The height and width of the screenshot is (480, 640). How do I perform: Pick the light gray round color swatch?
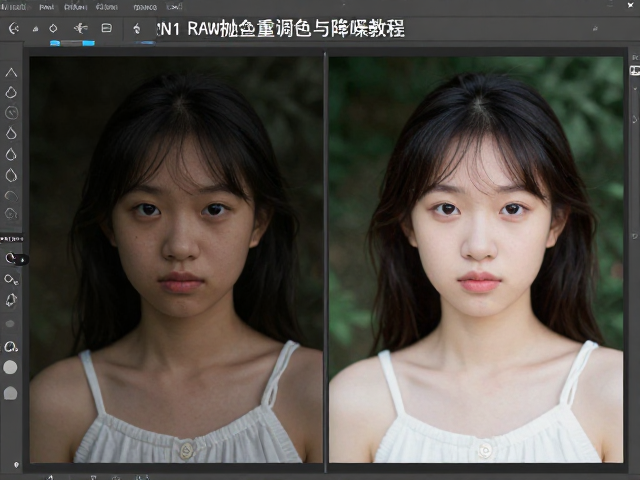click(x=10, y=367)
